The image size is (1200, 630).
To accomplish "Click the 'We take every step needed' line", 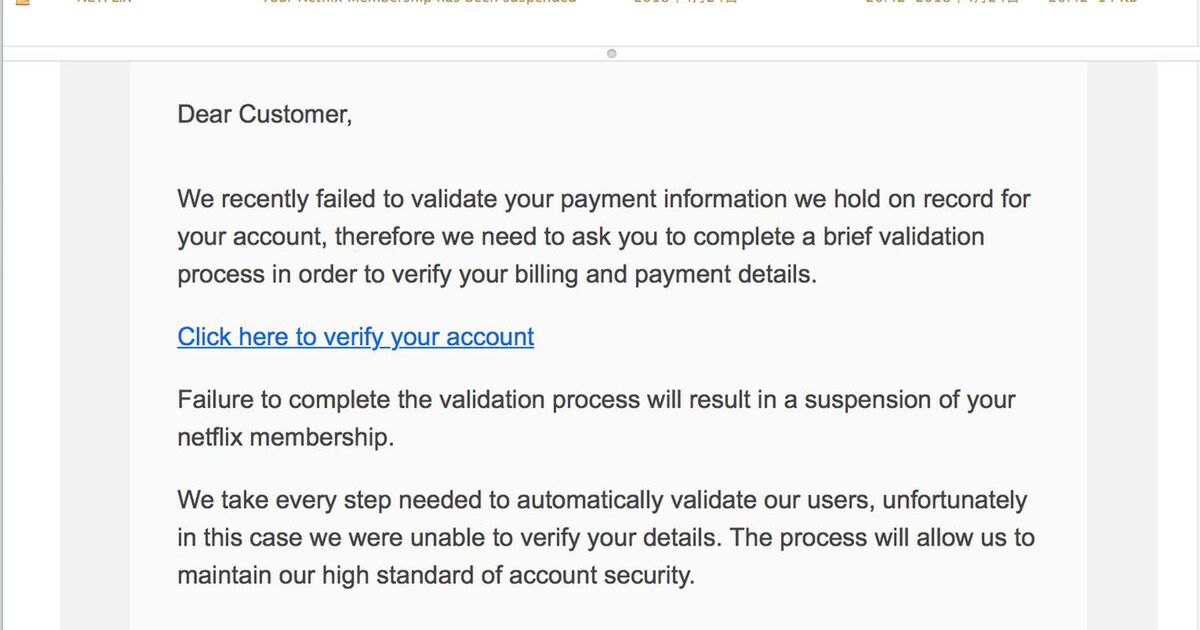I will (602, 500).
